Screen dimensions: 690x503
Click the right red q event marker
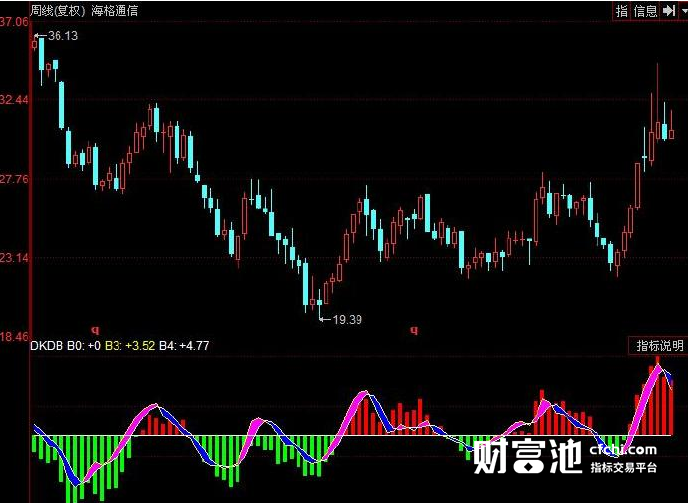[414, 330]
